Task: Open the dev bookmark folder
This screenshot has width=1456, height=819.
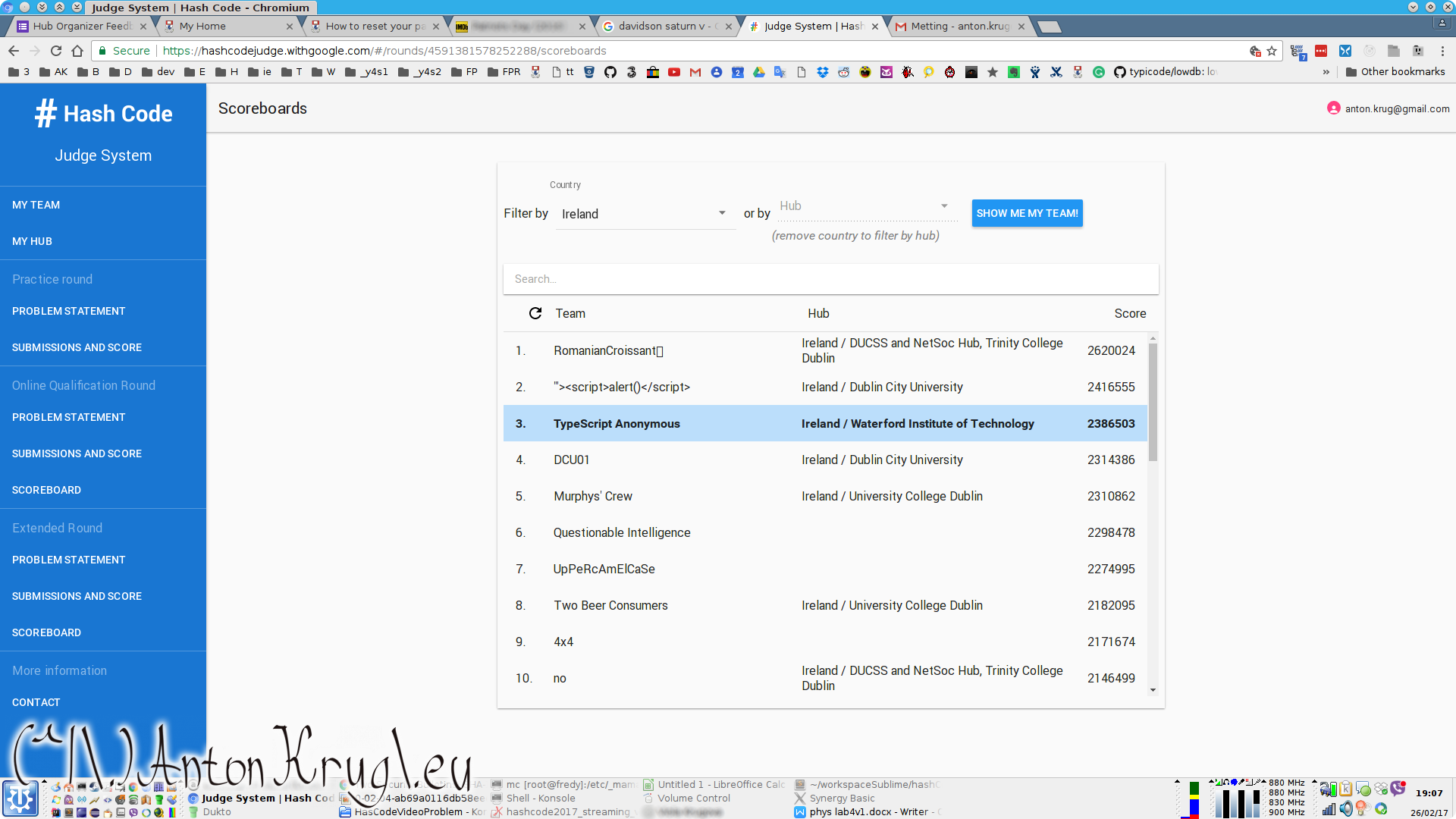Action: click(x=158, y=72)
